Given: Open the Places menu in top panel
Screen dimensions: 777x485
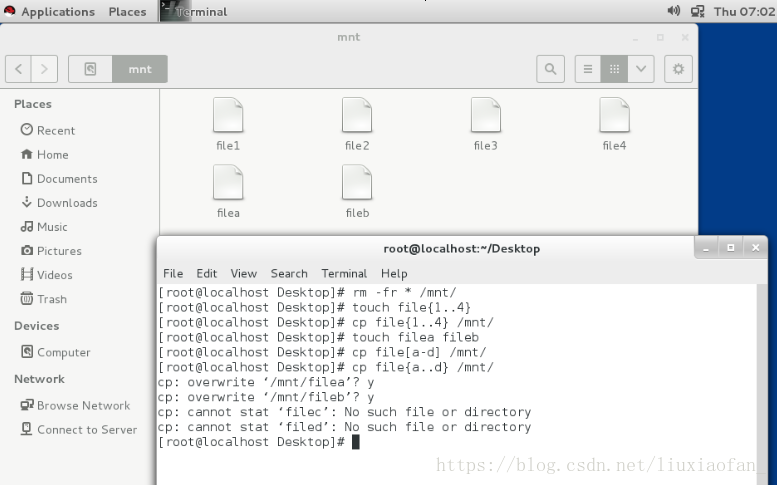Looking at the screenshot, I should tap(127, 11).
